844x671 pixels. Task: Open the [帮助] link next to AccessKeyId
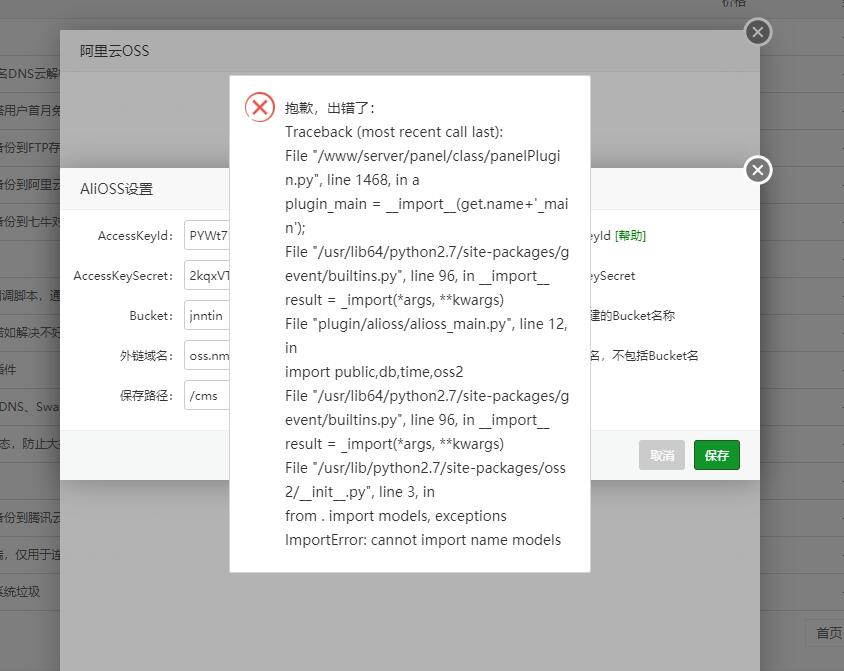630,236
